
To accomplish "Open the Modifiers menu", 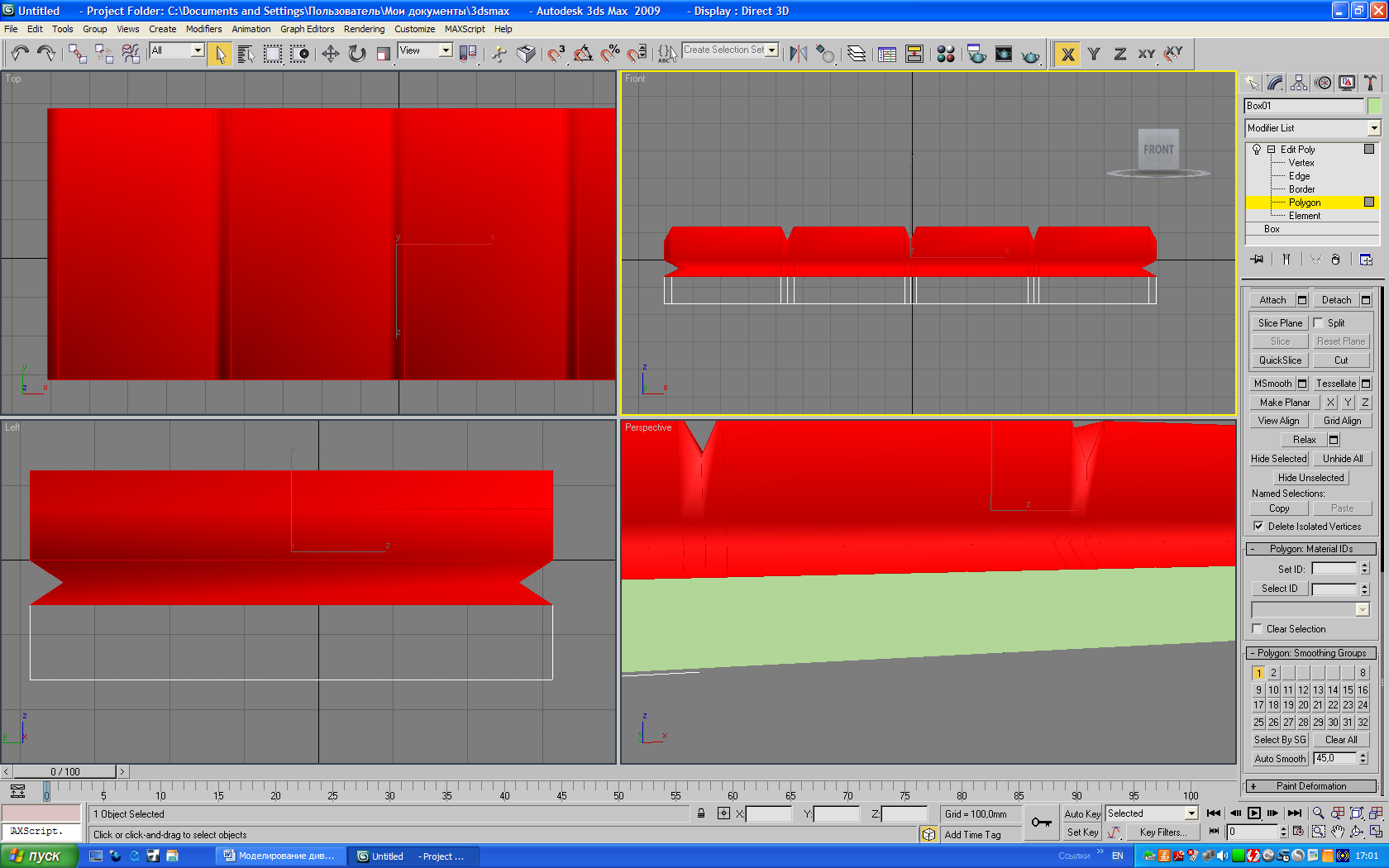I will pos(203,29).
